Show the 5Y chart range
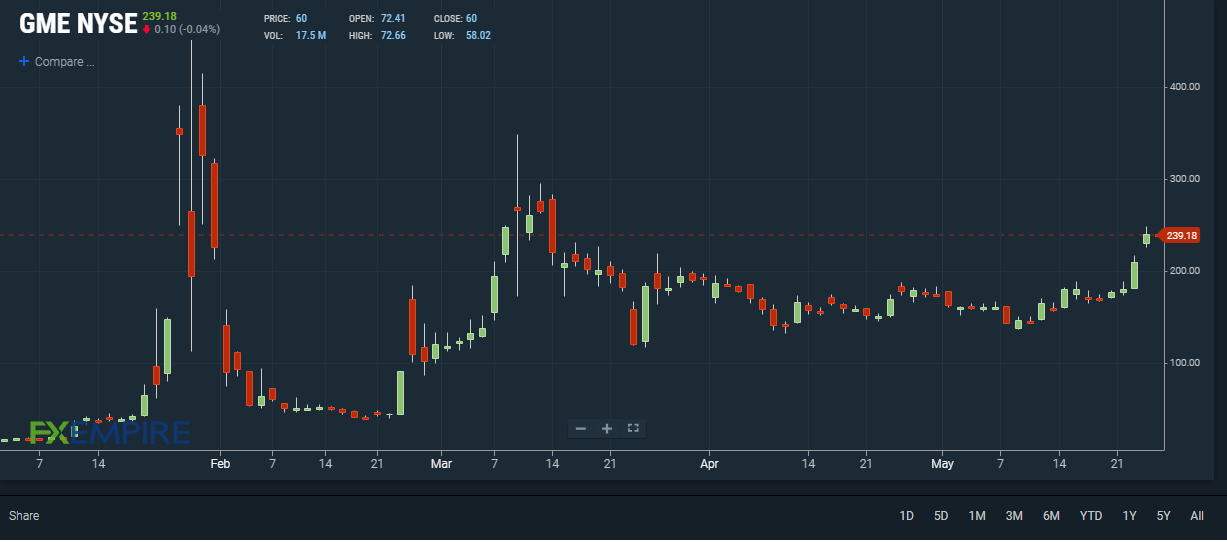Viewport: 1227px width, 542px height. [x=1163, y=516]
